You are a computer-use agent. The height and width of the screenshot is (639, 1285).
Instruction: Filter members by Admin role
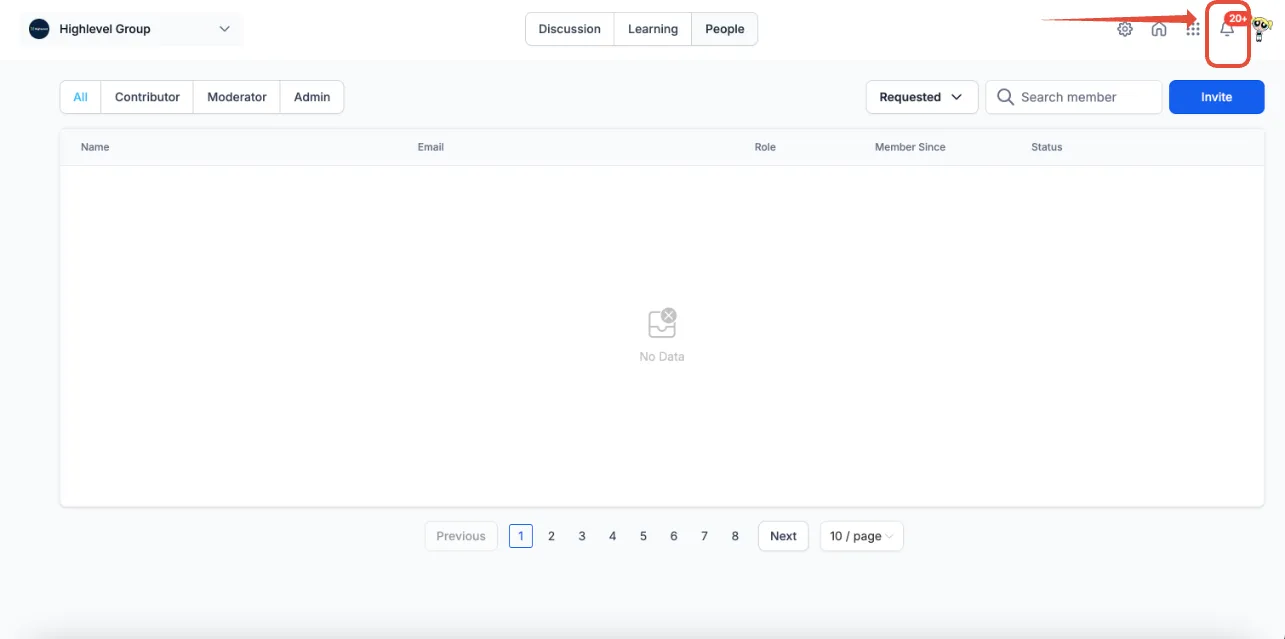[312, 97]
